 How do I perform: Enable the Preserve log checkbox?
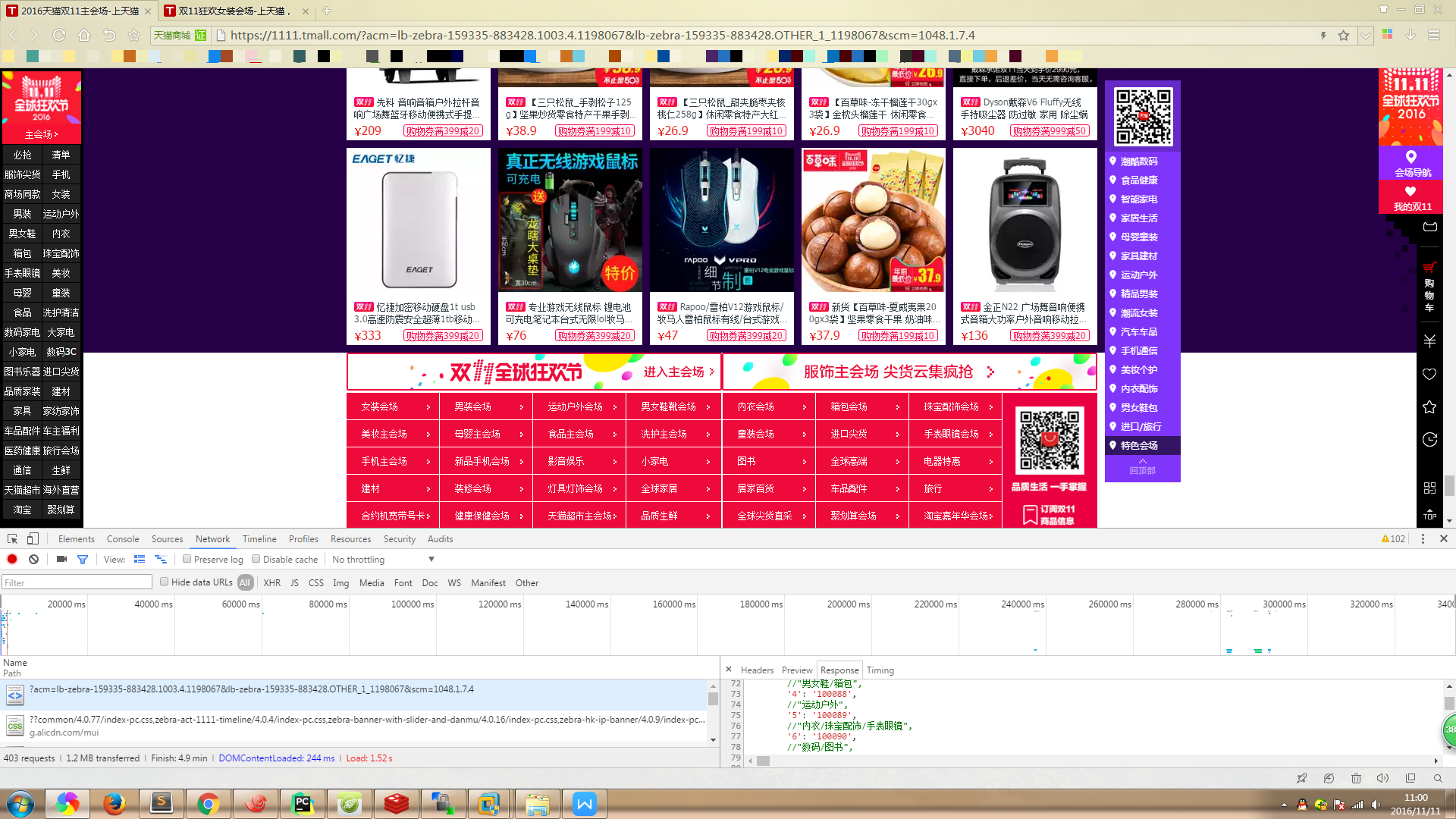pyautogui.click(x=187, y=560)
